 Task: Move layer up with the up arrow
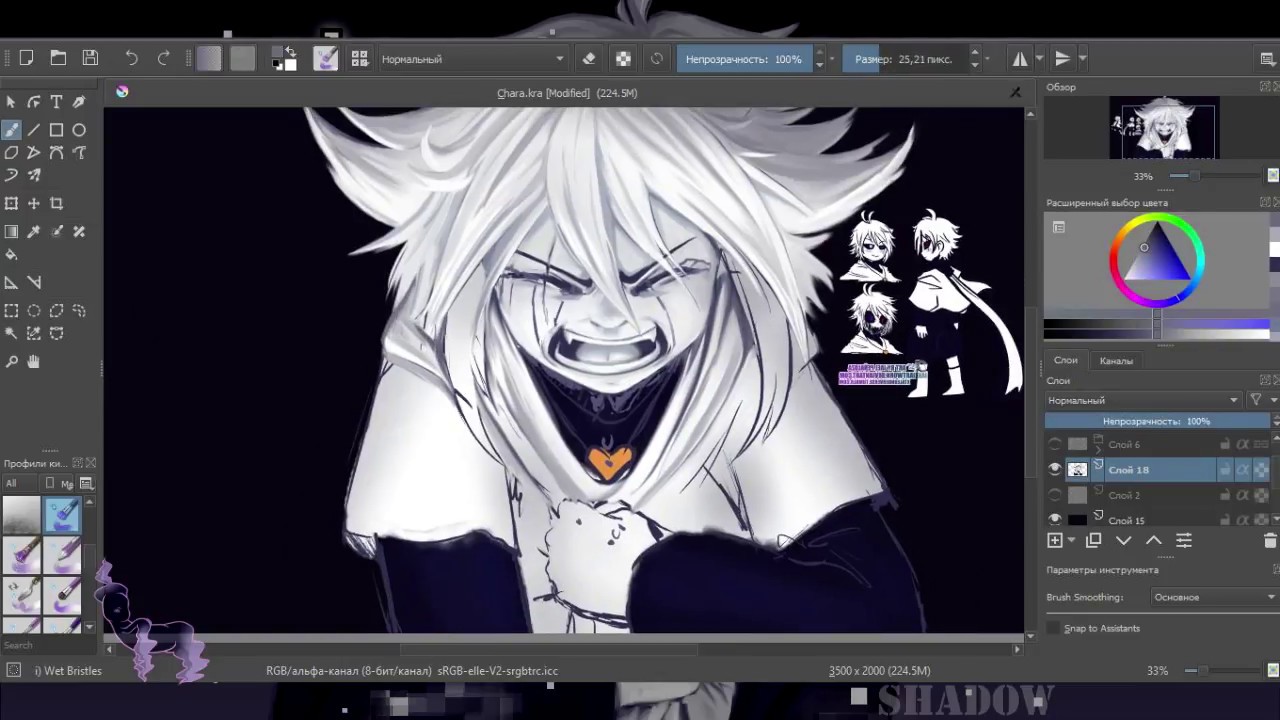pyautogui.click(x=1153, y=540)
